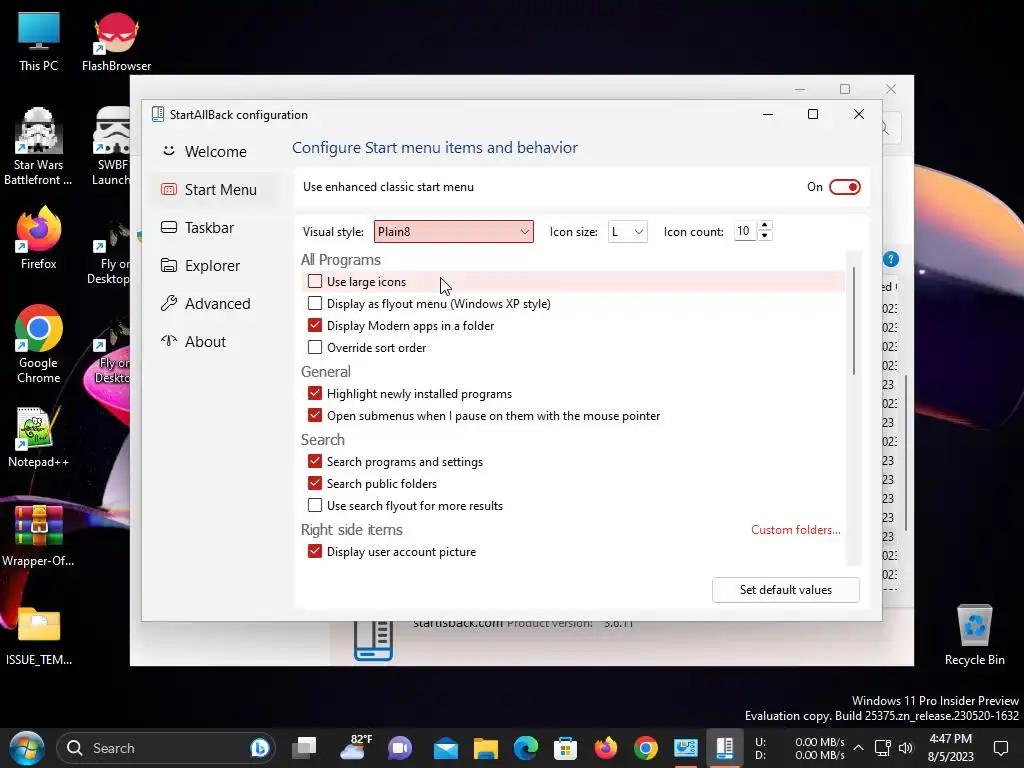Select Firefox desktop shortcut

(x=39, y=238)
